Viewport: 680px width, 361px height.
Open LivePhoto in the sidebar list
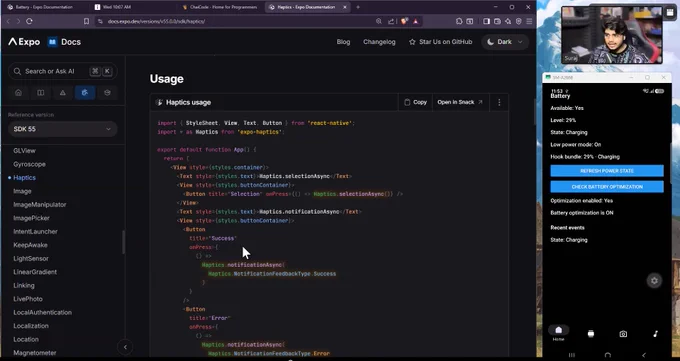[28, 299]
